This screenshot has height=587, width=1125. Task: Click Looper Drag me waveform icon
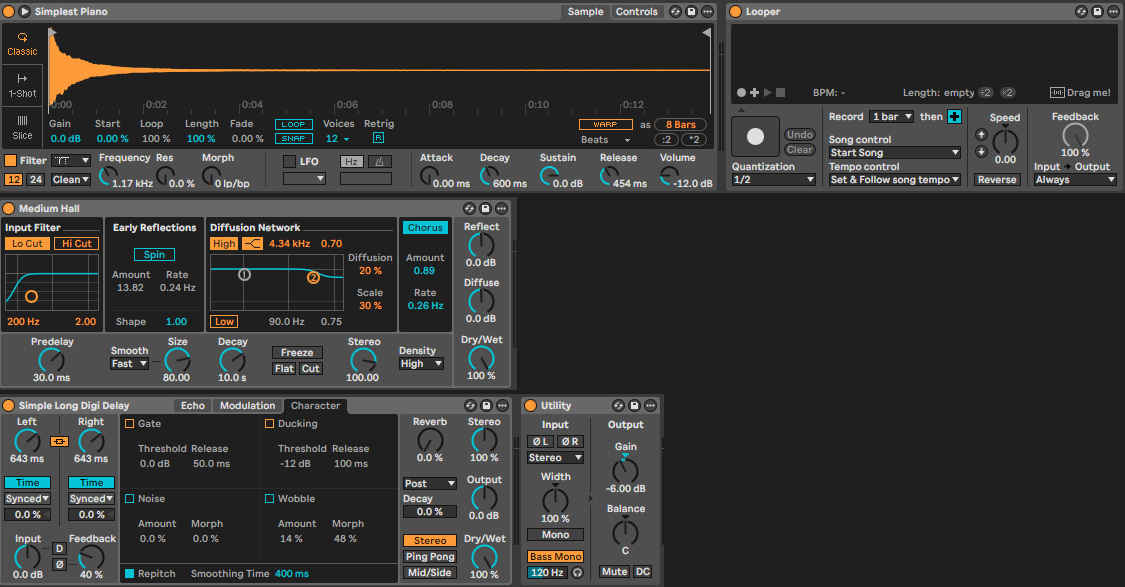1057,93
